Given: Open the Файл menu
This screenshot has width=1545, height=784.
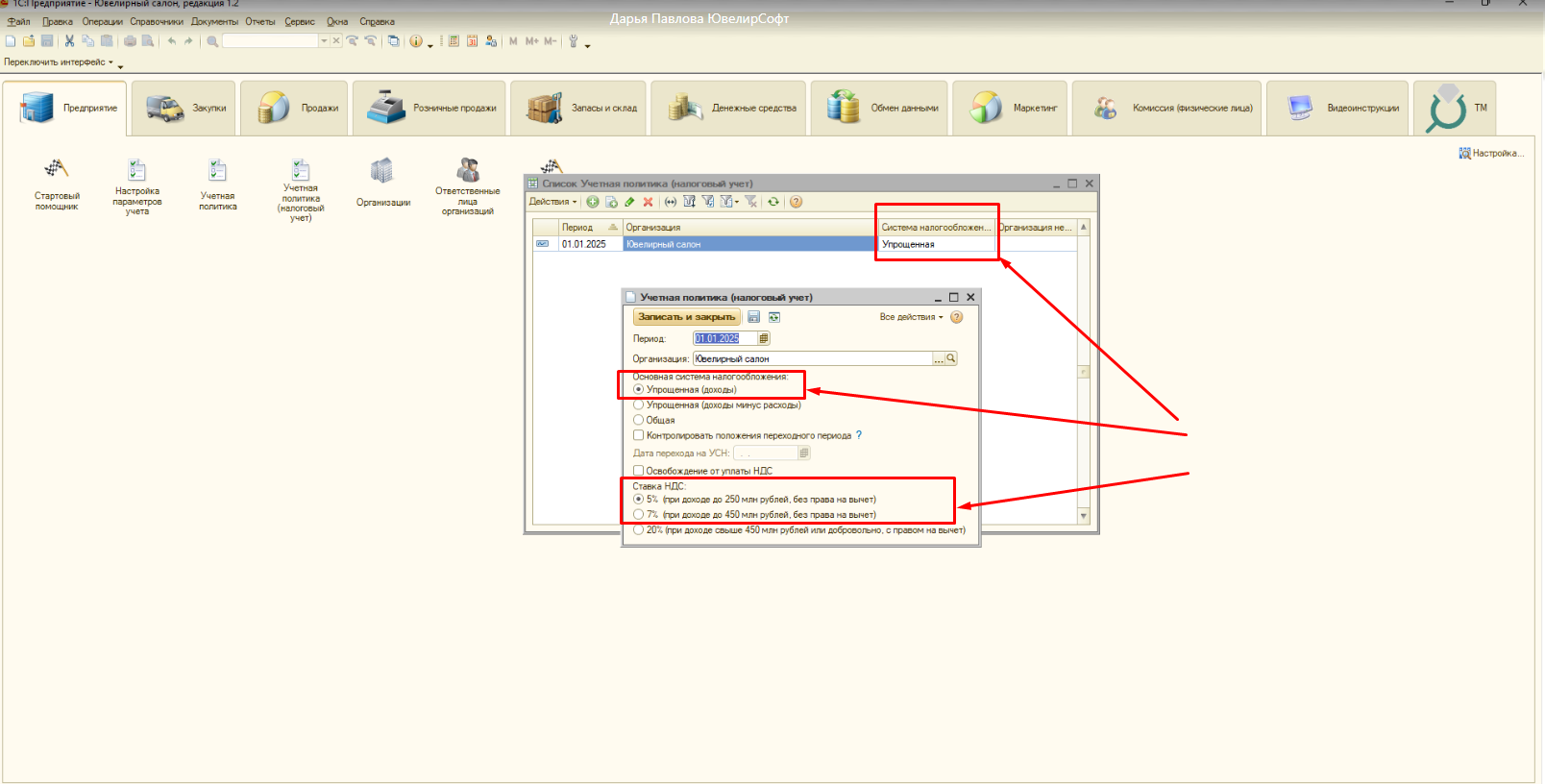Looking at the screenshot, I should (x=19, y=21).
